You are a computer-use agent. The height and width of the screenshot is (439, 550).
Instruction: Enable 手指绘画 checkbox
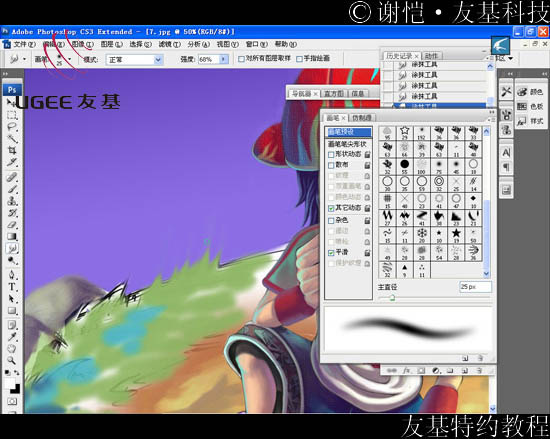point(299,59)
